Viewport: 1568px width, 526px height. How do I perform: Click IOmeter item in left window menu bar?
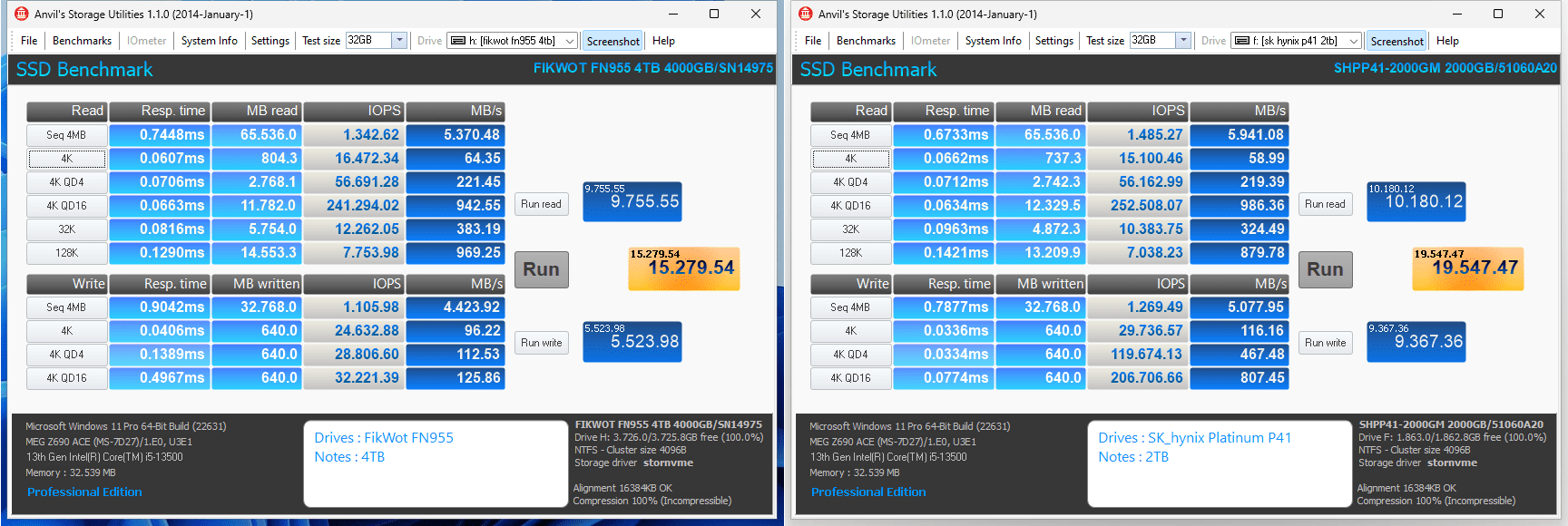point(146,41)
